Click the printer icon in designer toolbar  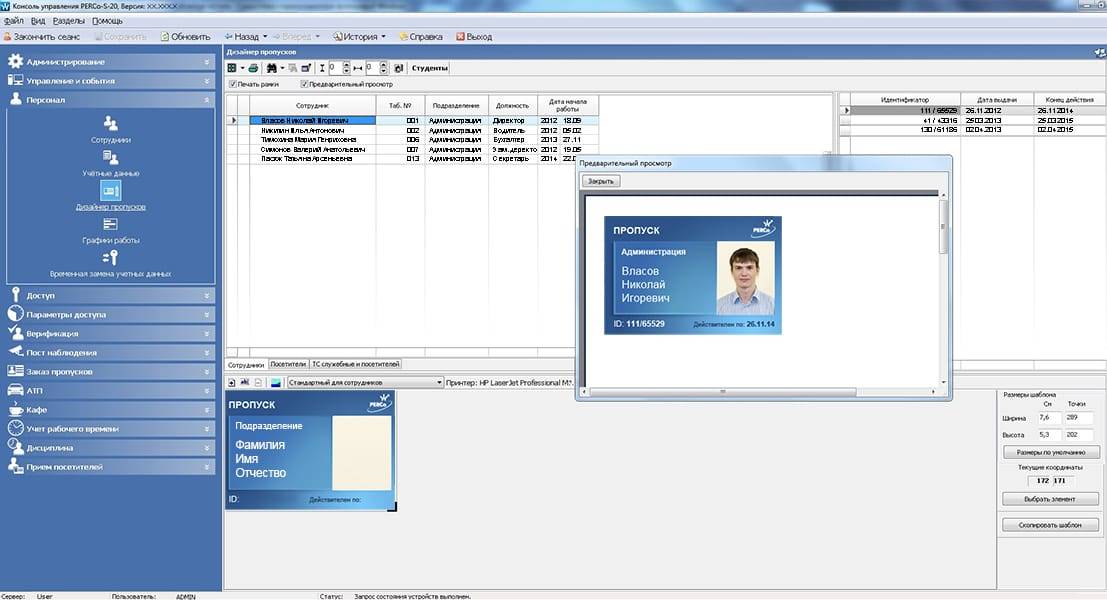pos(253,68)
